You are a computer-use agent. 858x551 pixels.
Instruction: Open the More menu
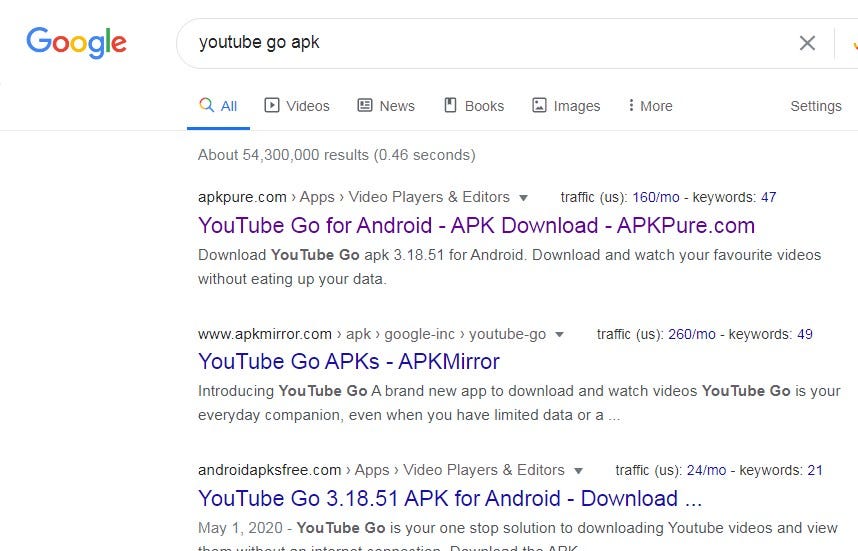point(650,106)
